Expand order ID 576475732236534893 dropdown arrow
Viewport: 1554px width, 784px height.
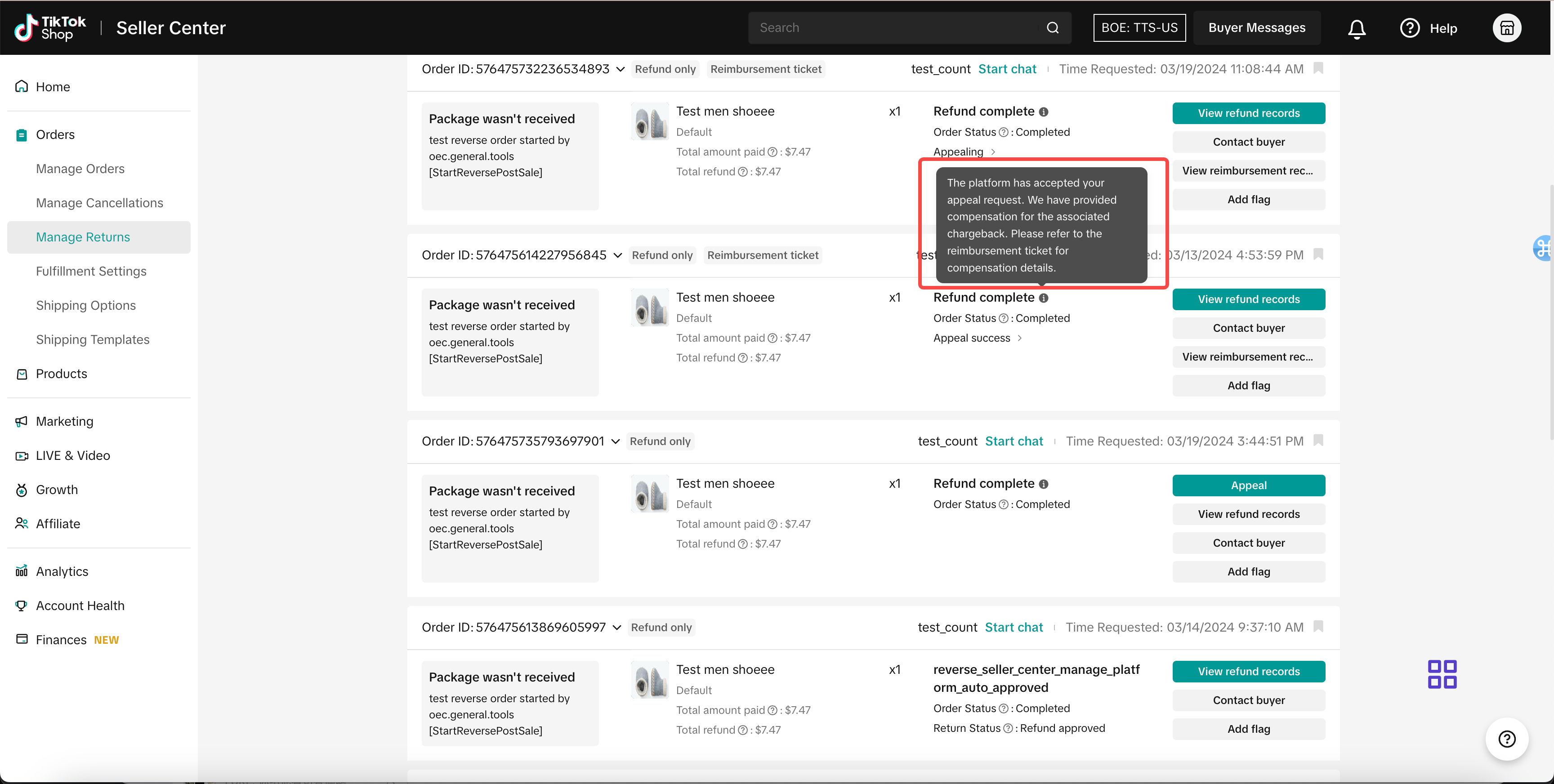[x=620, y=69]
